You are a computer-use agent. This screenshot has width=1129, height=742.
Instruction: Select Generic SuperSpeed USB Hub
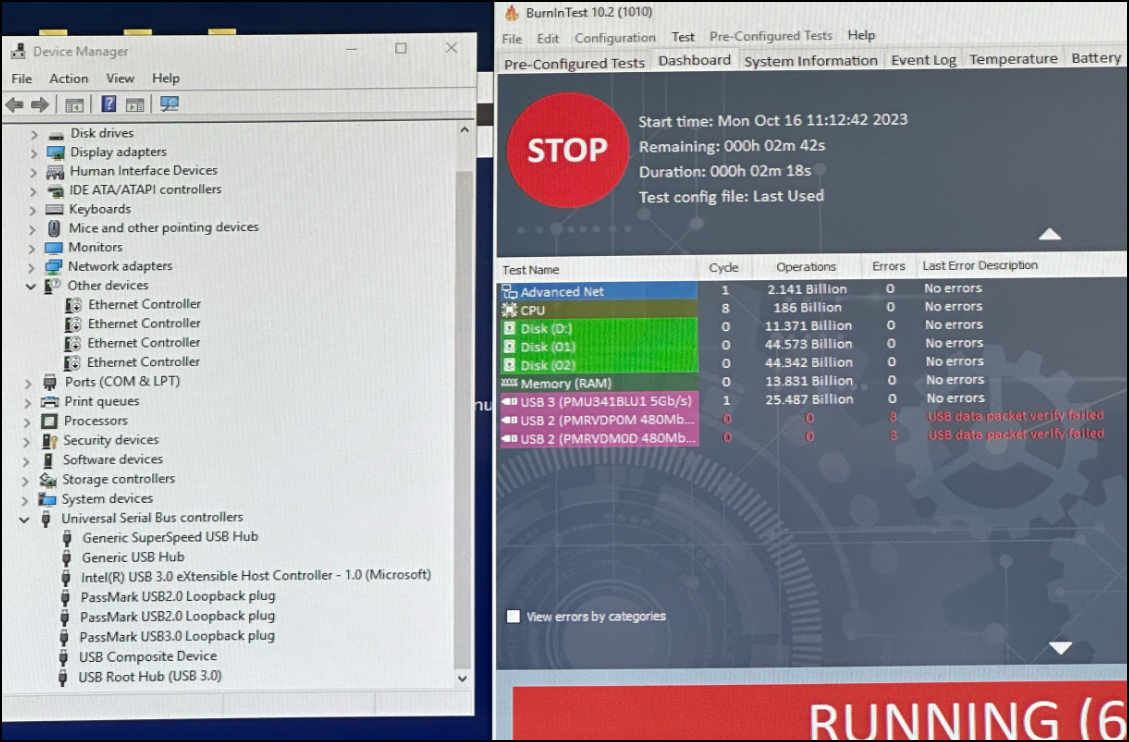[170, 537]
